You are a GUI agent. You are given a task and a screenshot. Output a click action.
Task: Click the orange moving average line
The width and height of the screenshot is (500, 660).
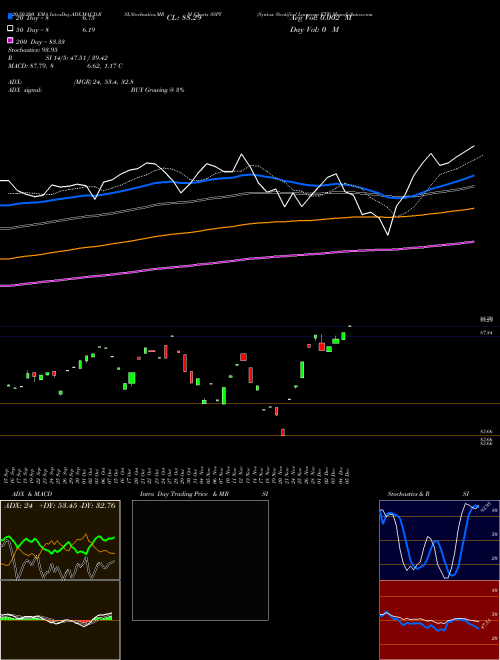tap(236, 226)
